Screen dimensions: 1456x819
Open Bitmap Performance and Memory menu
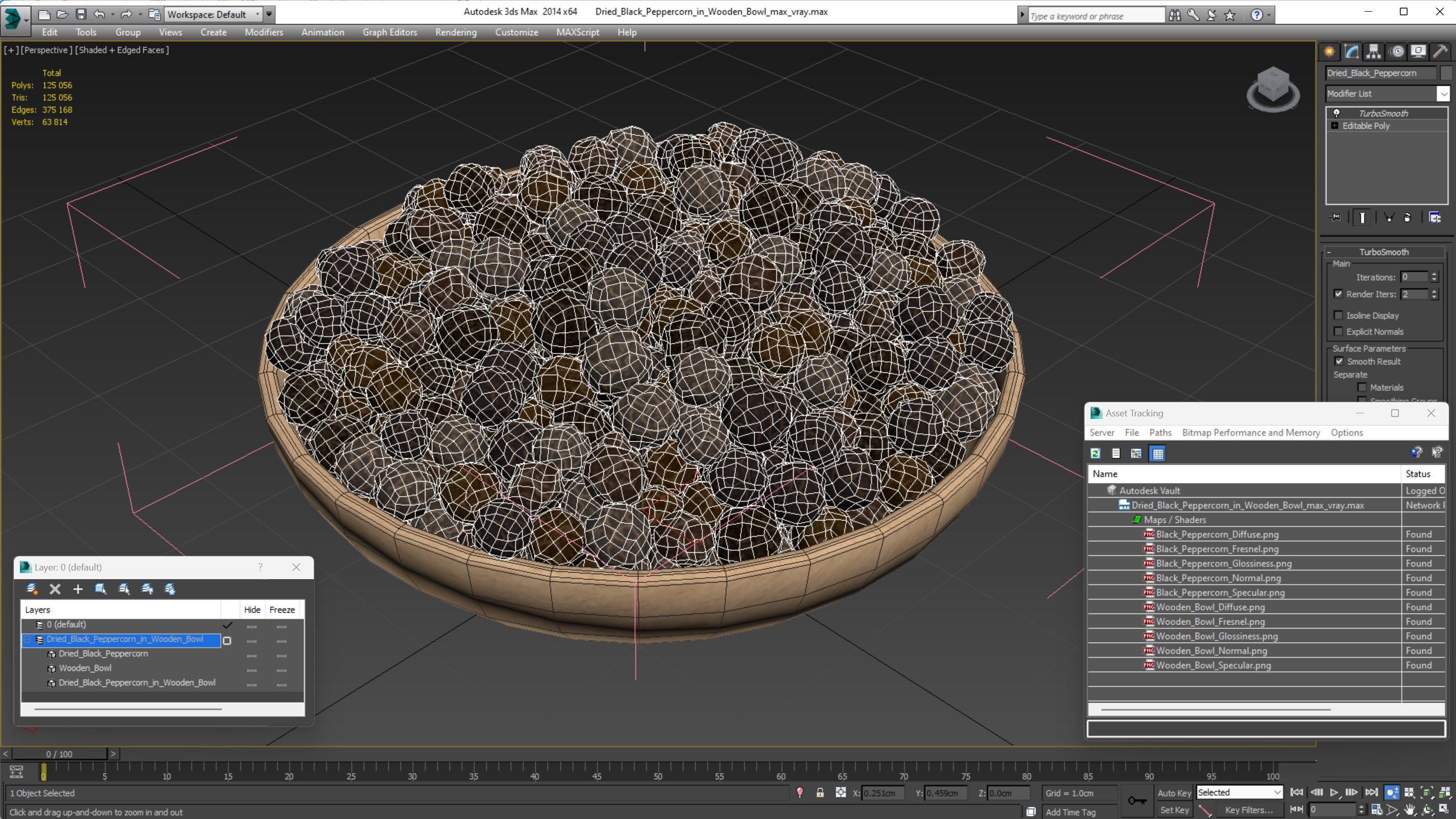1251,432
